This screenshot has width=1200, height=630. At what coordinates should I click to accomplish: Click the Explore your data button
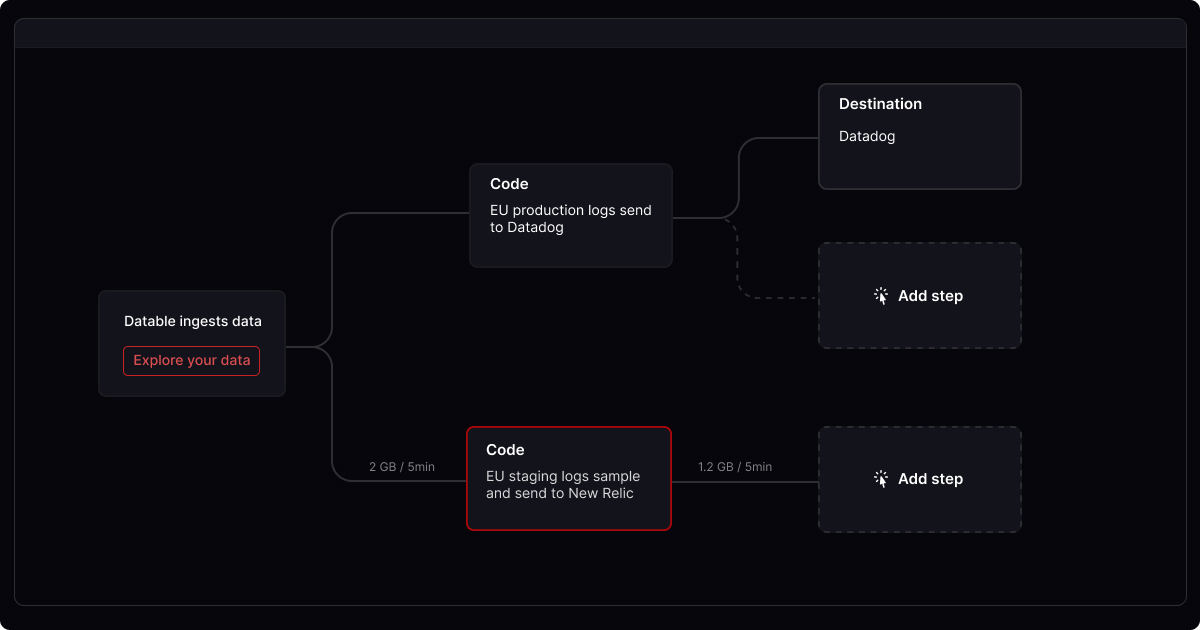click(191, 361)
